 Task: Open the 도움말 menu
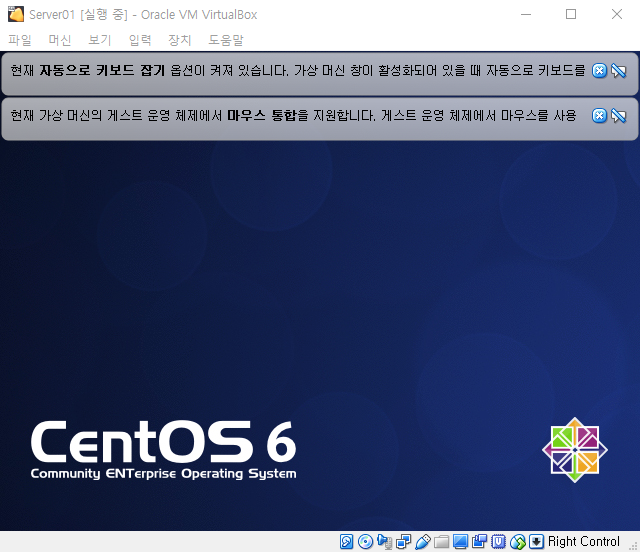226,40
